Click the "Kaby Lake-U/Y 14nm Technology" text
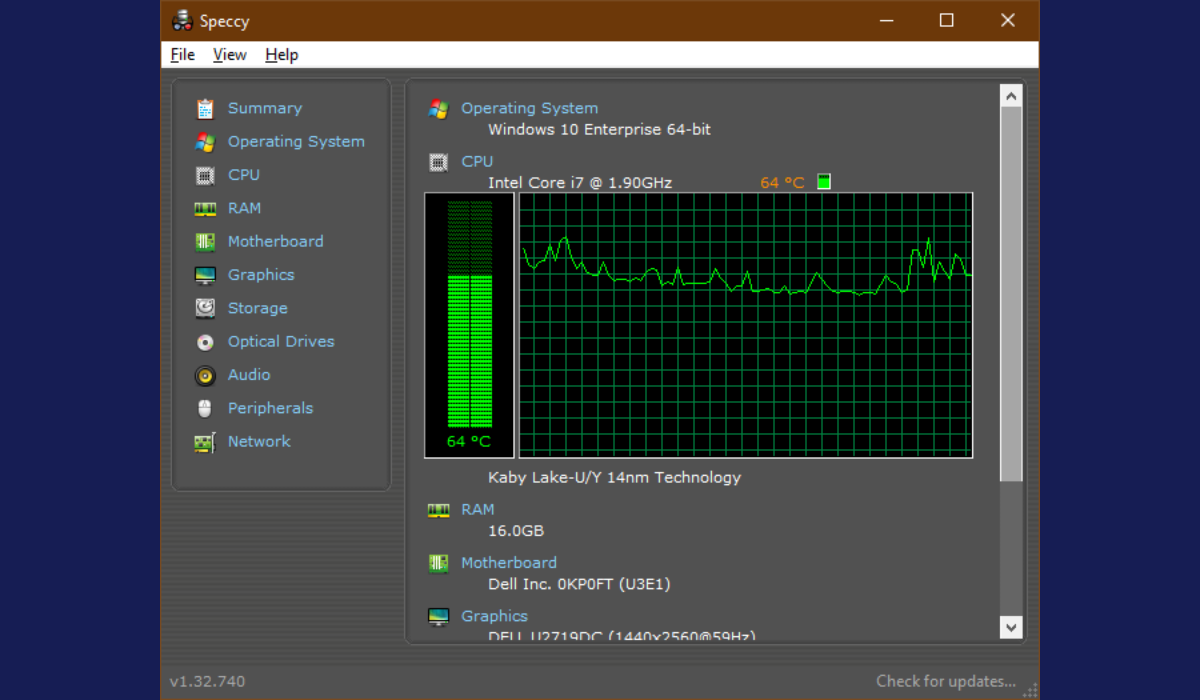Screen dimensions: 1200x700 pos(615,477)
